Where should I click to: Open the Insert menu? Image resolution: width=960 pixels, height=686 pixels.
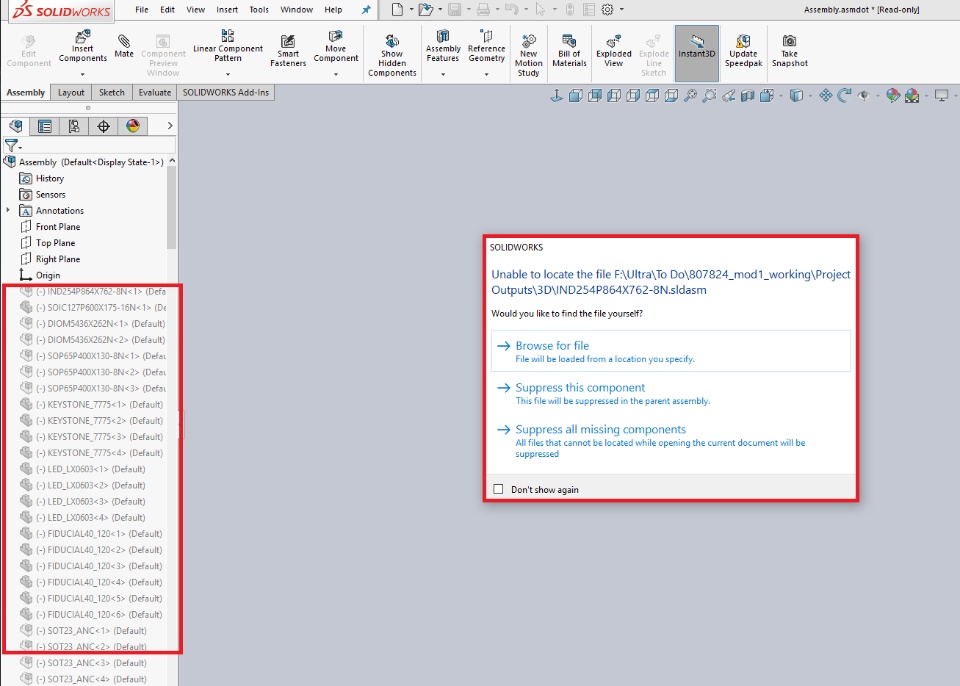pyautogui.click(x=227, y=10)
